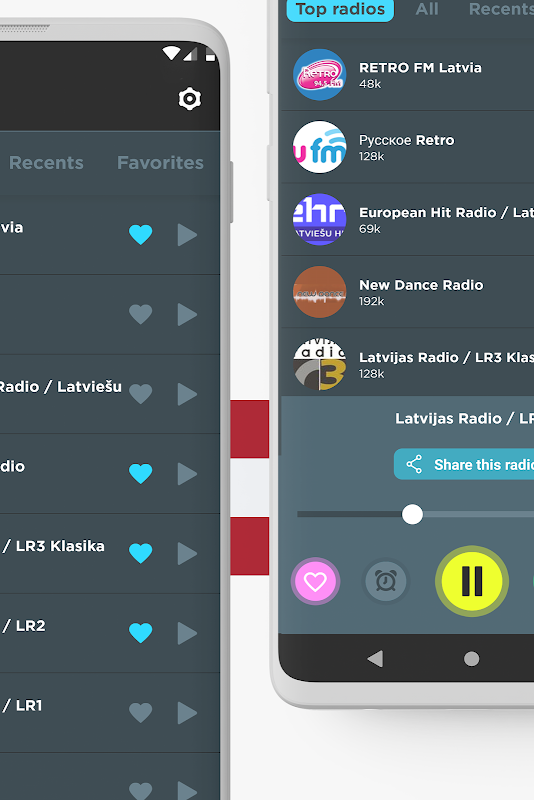
Task: Select the Top radios tab
Action: (340, 9)
